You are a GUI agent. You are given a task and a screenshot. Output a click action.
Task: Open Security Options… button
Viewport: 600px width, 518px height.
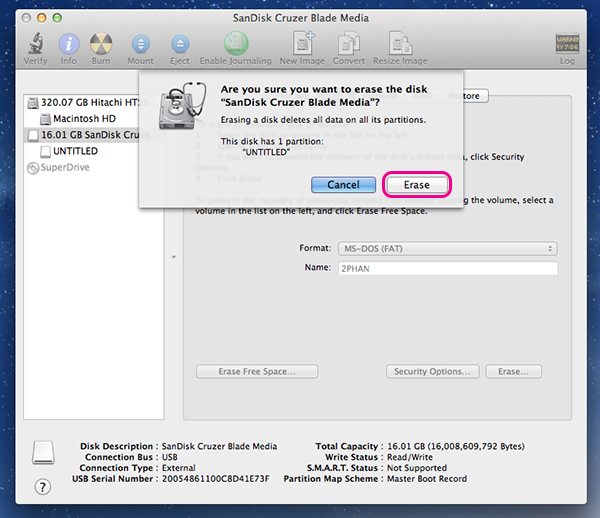(432, 371)
